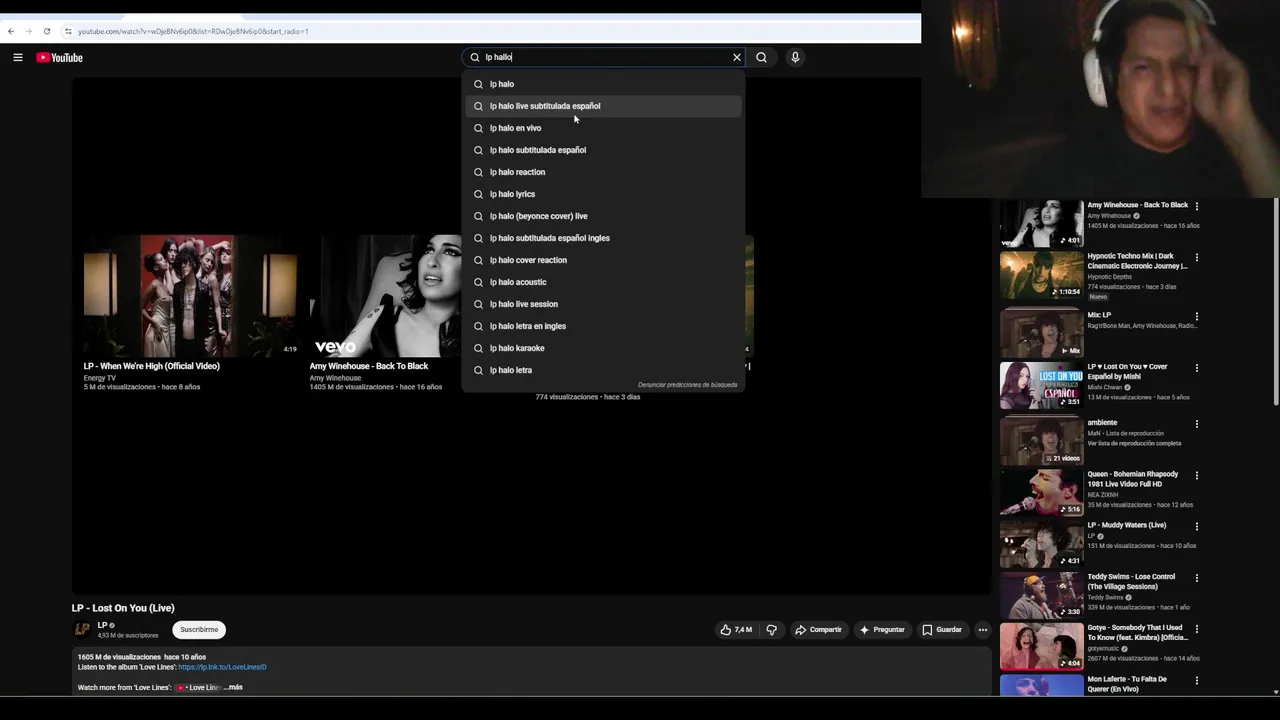Dislike the video with thumbs-down
The height and width of the screenshot is (720, 1280).
pos(771,630)
